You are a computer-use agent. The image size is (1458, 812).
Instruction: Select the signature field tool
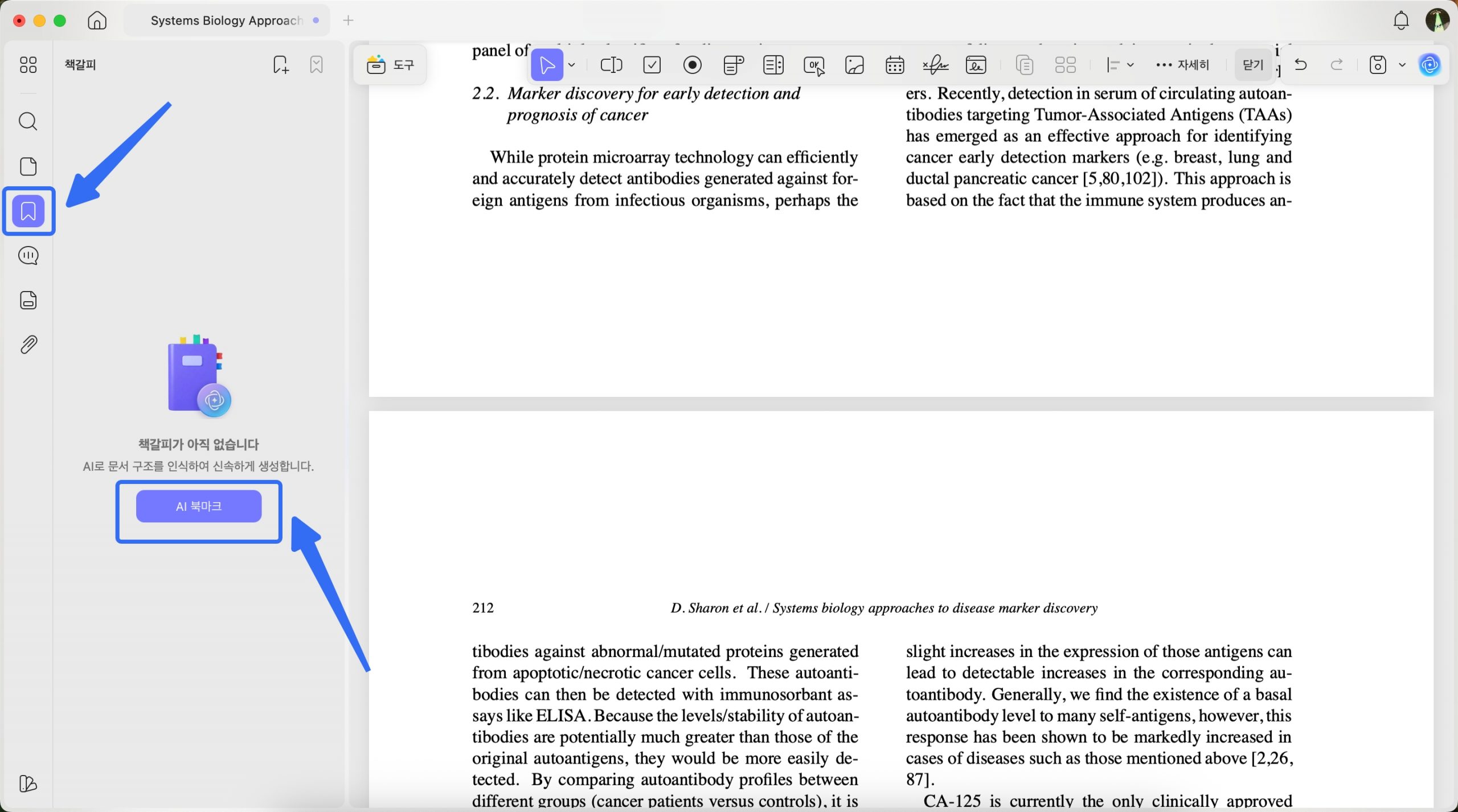point(935,65)
